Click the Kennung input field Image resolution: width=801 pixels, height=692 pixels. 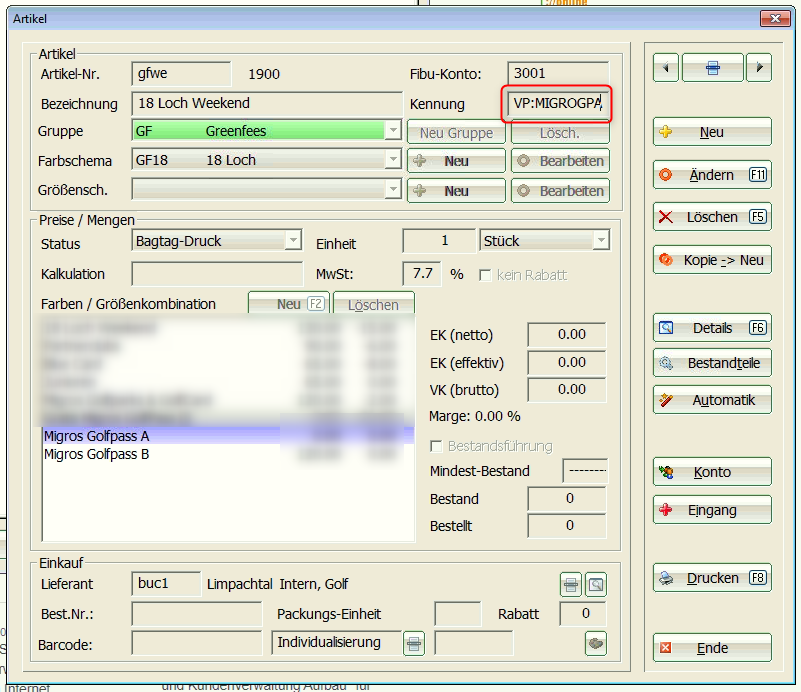(556, 103)
